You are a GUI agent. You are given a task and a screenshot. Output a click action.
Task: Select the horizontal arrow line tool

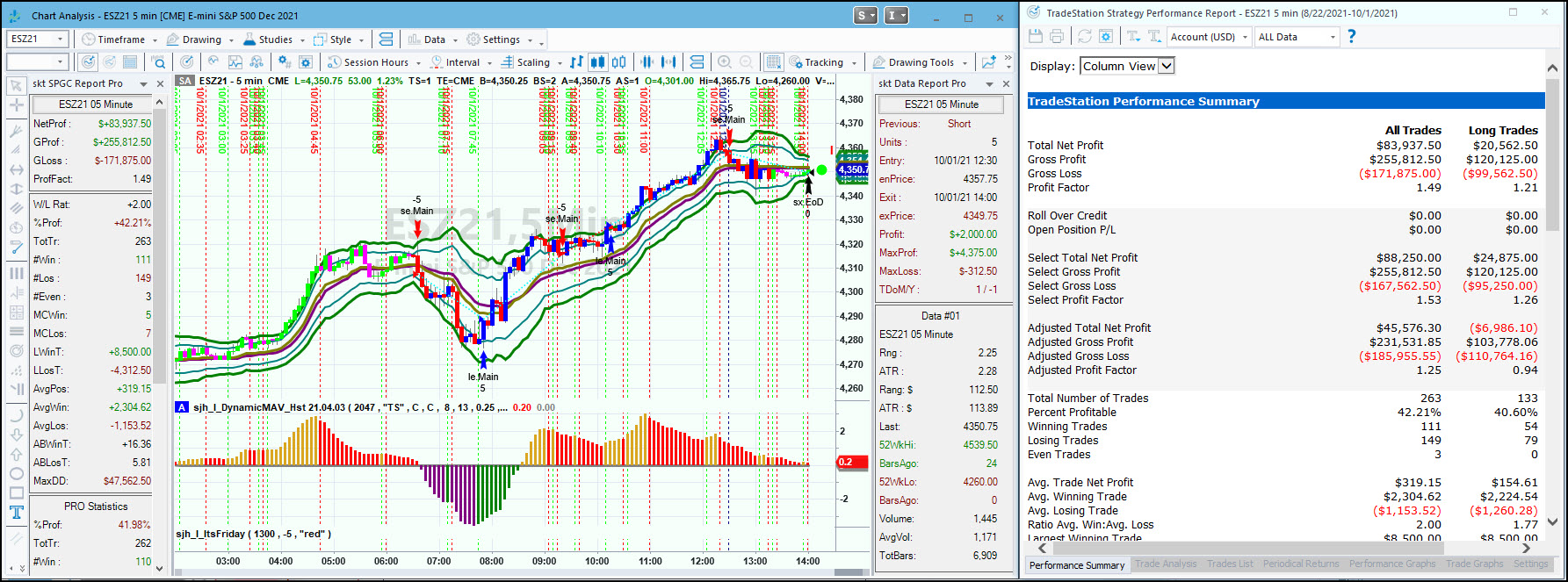[16, 169]
